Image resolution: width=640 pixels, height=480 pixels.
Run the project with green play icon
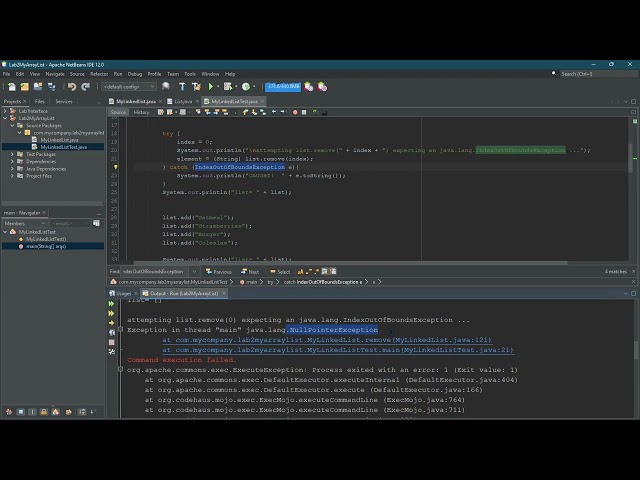(x=211, y=87)
